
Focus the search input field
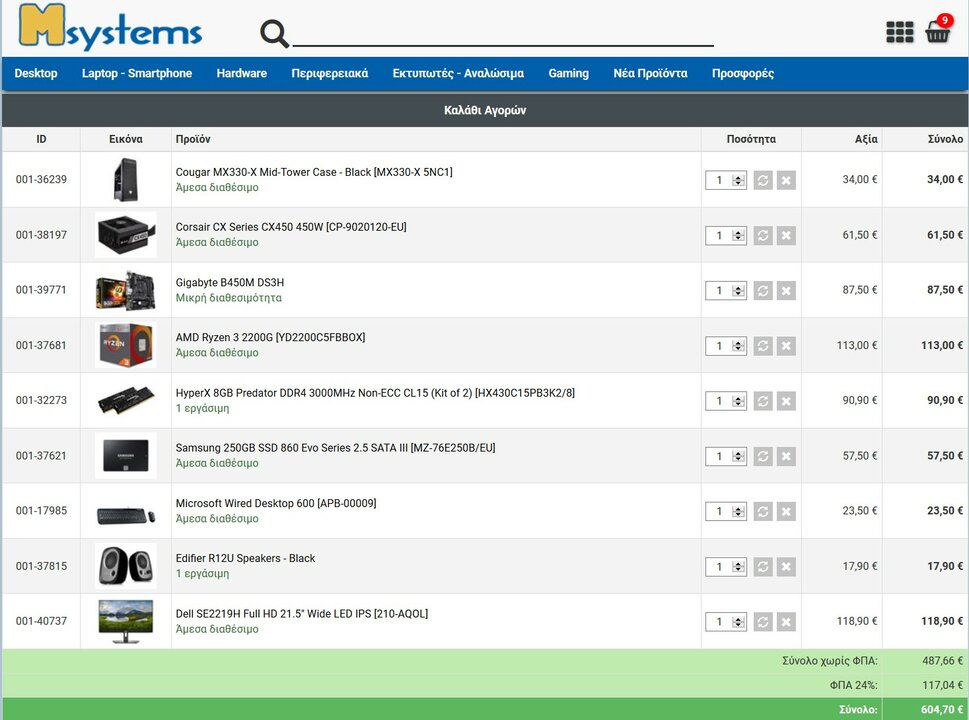503,32
